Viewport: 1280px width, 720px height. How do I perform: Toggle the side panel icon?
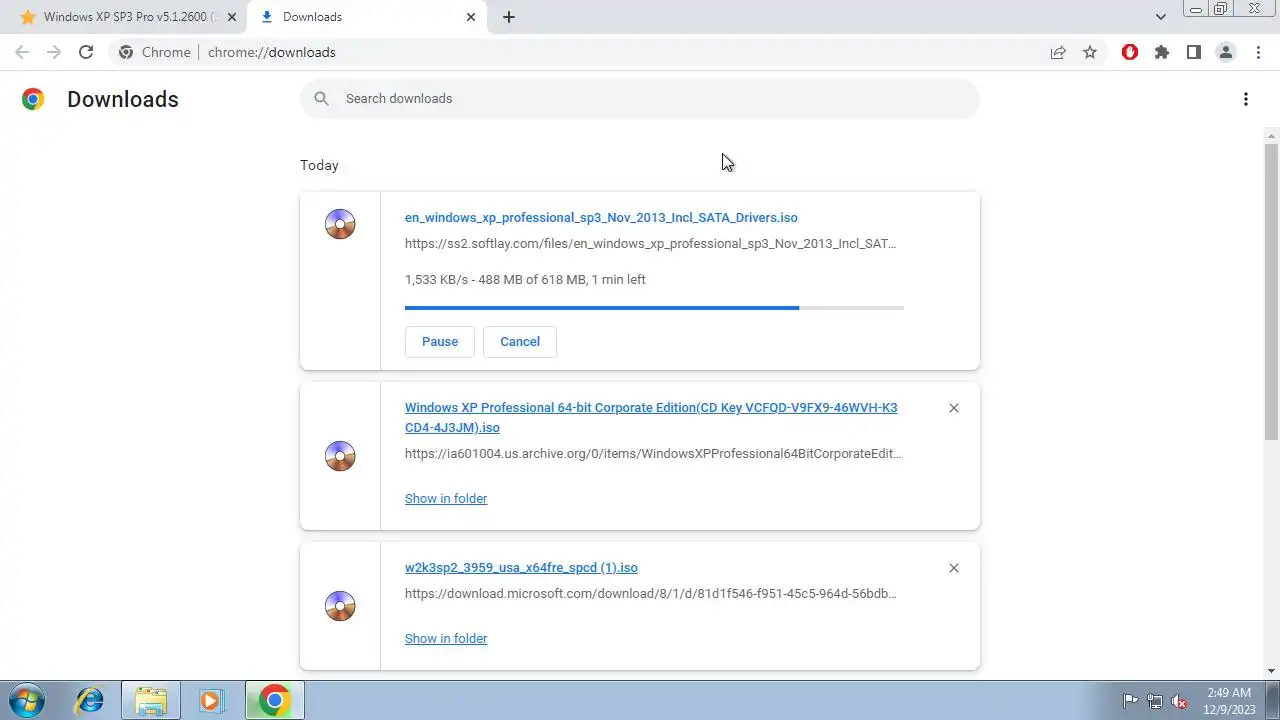(1194, 52)
